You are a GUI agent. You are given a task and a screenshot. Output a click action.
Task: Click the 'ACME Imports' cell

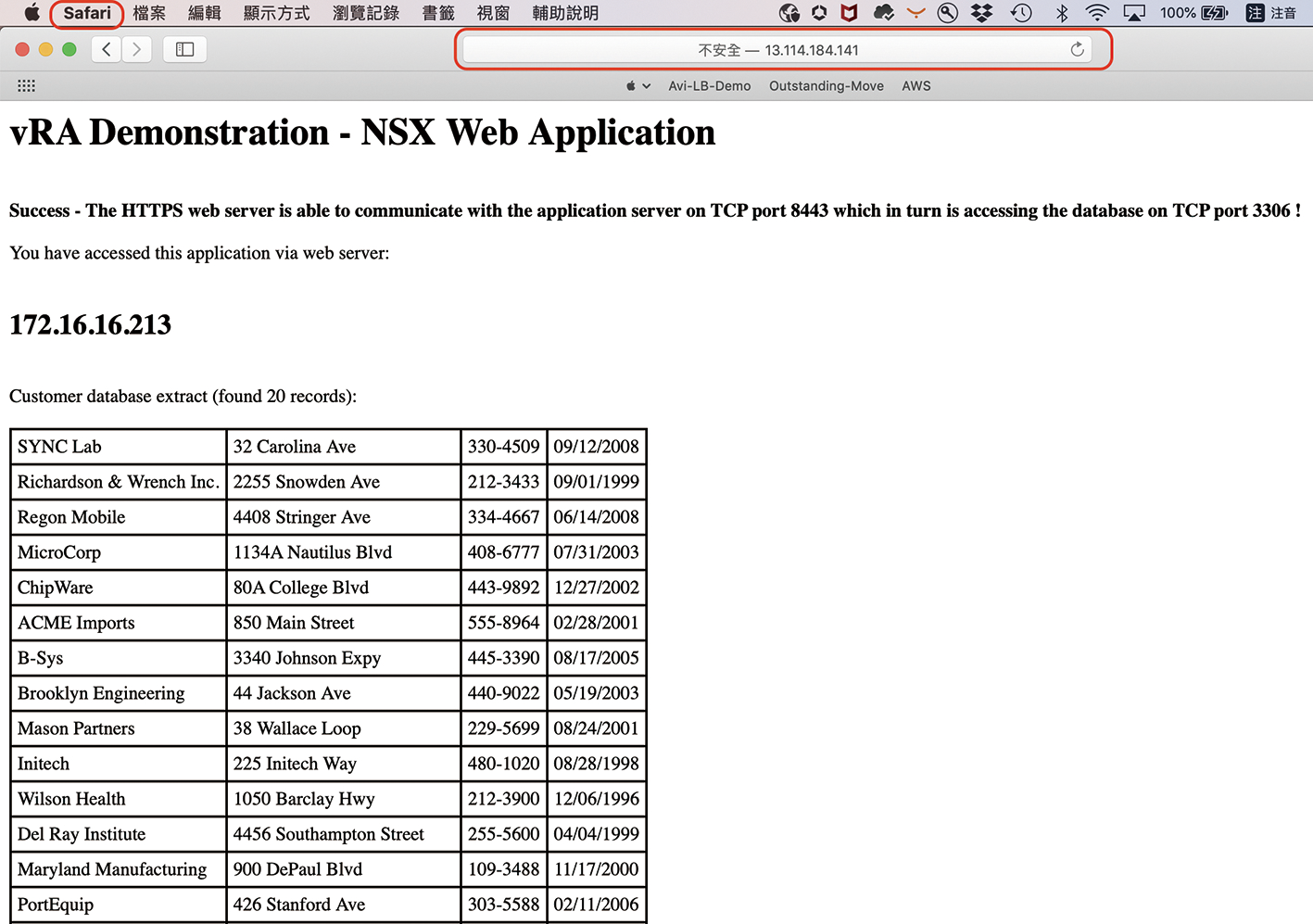[119, 623]
